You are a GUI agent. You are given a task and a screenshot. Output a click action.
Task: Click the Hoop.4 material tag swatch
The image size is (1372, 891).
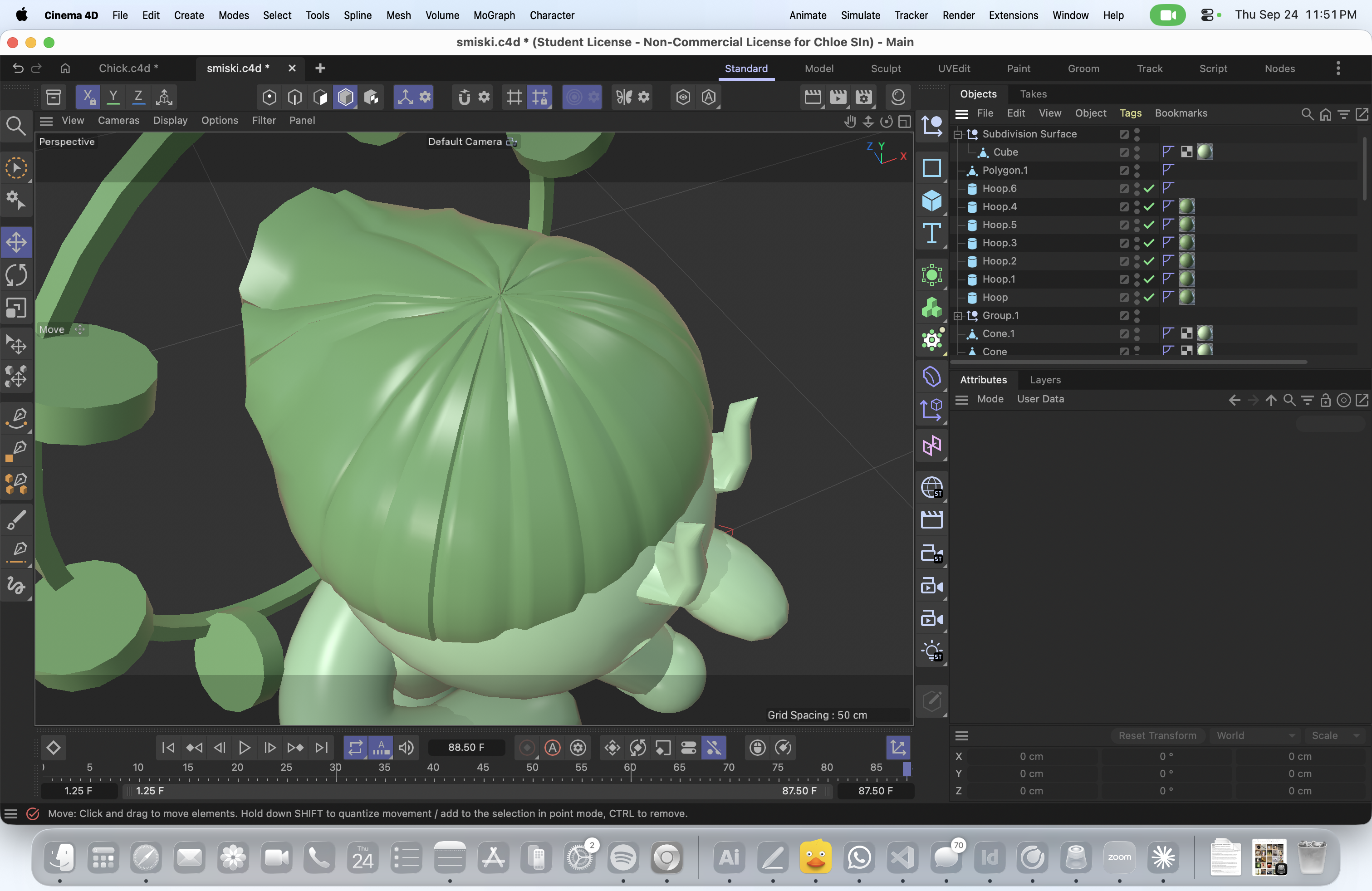click(x=1186, y=207)
